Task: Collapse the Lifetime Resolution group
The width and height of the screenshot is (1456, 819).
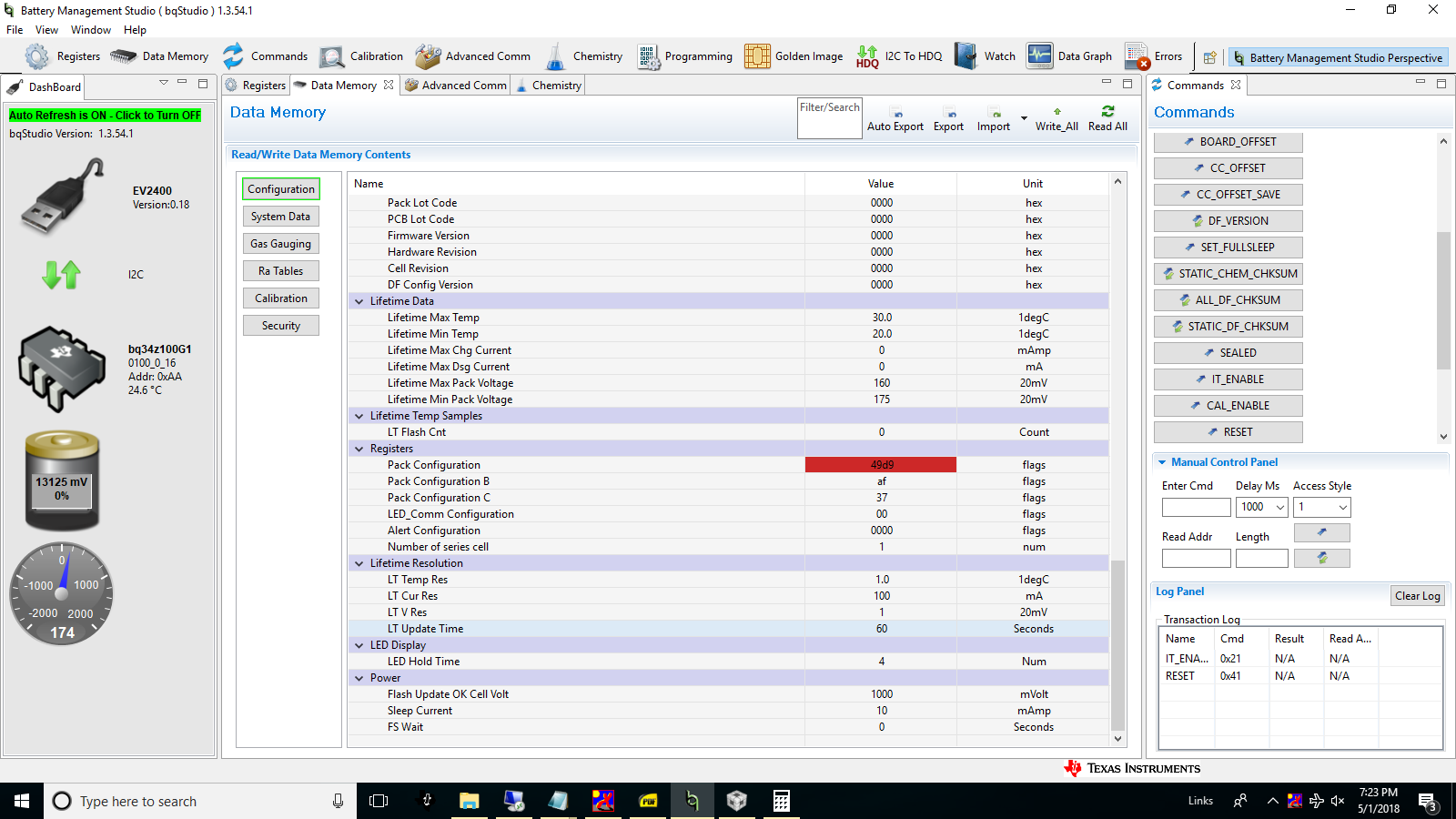Action: coord(359,563)
